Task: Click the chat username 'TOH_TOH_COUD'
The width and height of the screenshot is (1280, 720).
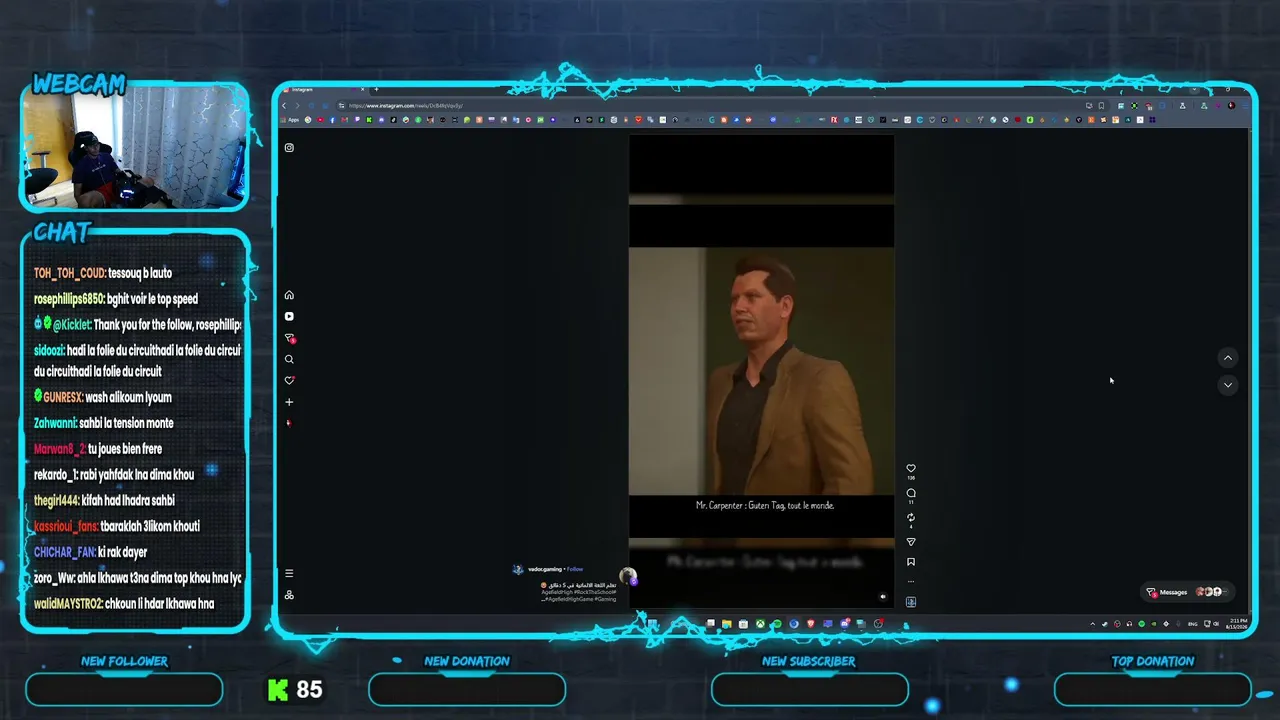Action: [69, 273]
